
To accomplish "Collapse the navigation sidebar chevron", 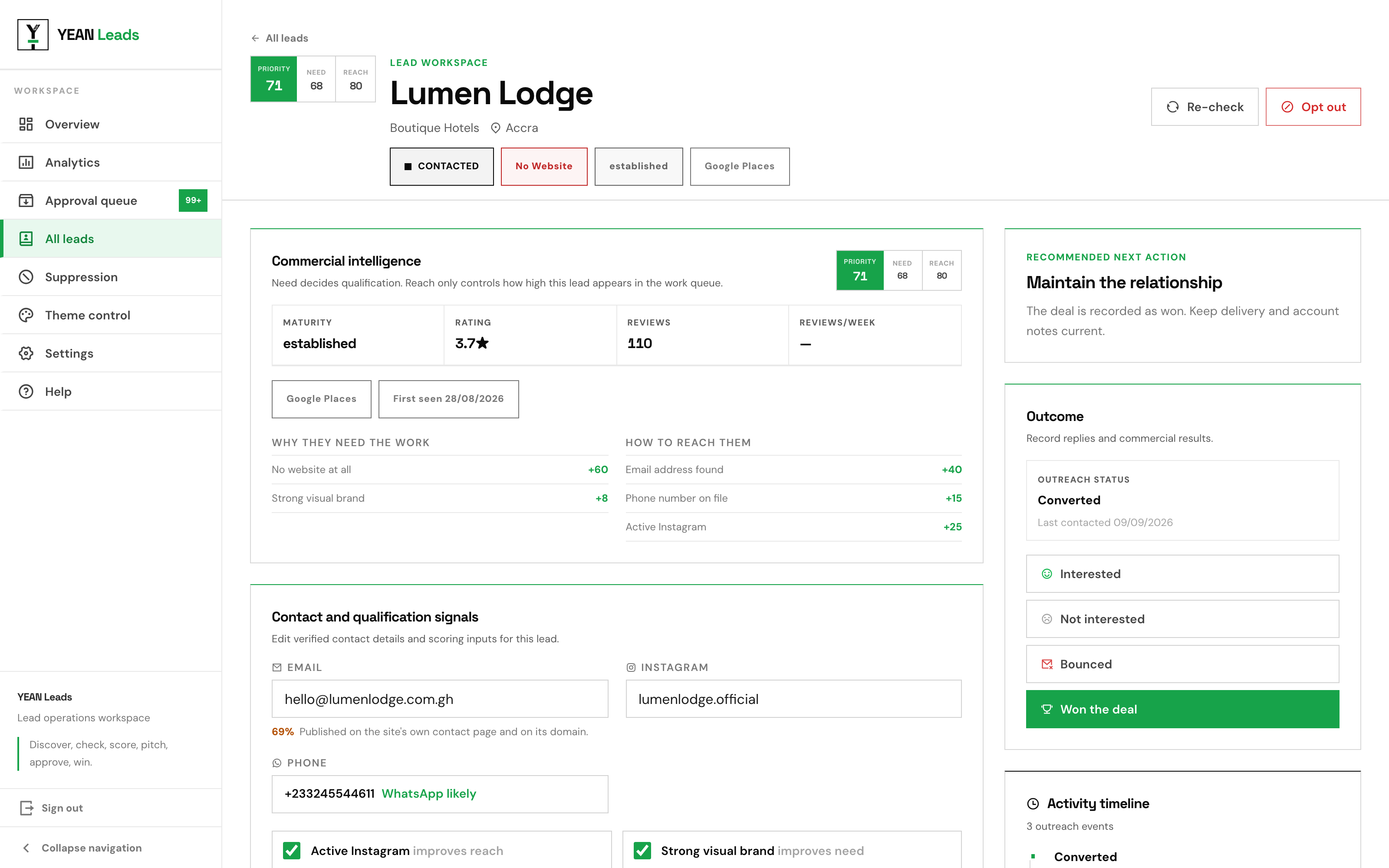I will pos(26,848).
